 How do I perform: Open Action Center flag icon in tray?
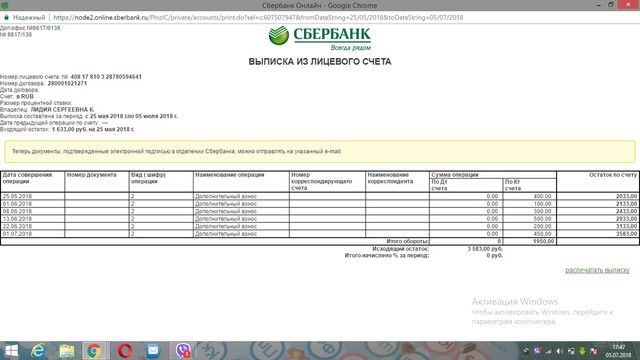click(594, 351)
